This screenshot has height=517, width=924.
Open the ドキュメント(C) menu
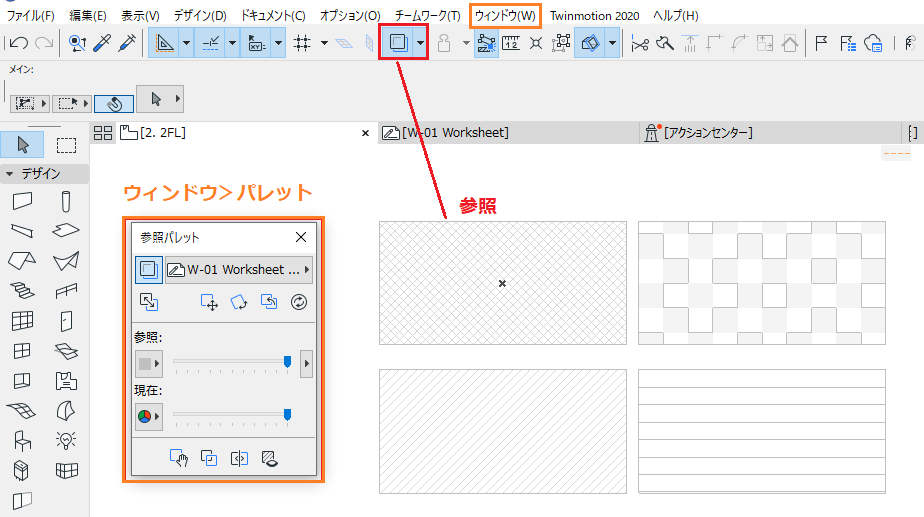point(273,16)
